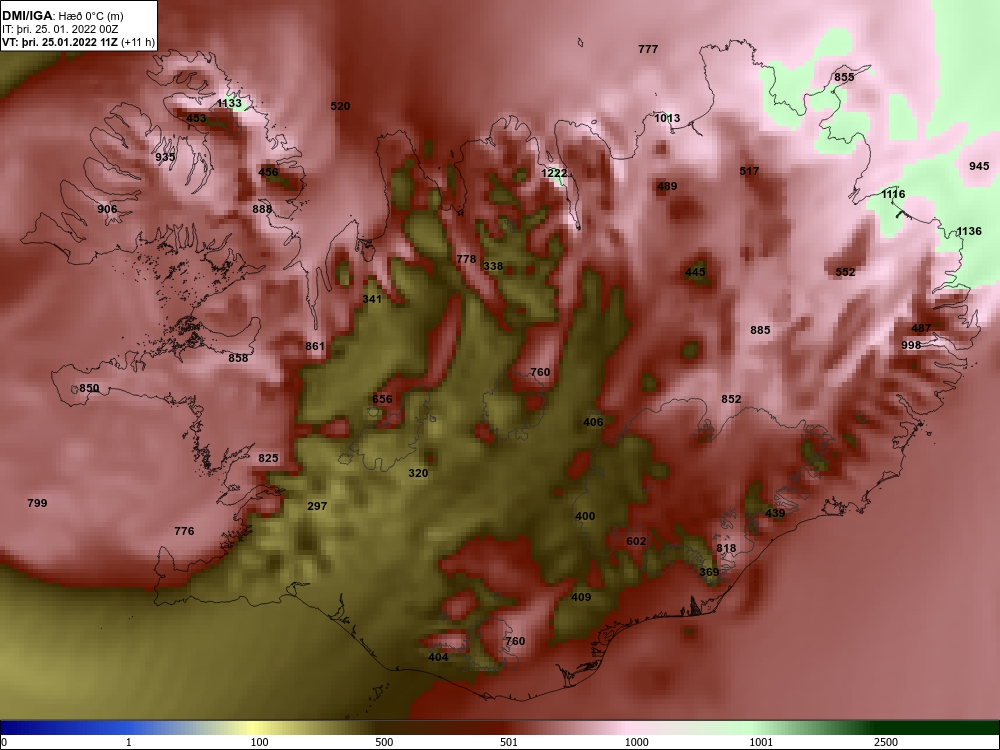Screen dimensions: 1000x750
Task: Click the DMI/IGA Hæð 0°C title text
Action: click(x=62, y=16)
